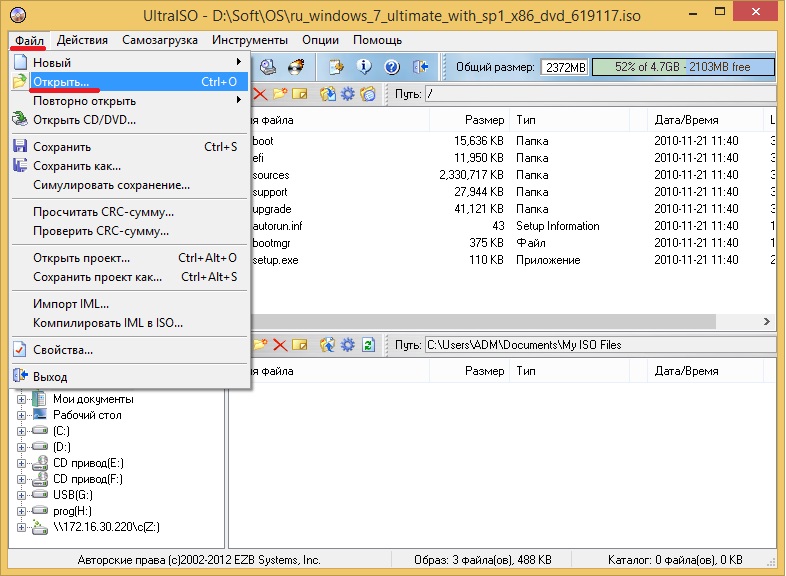786x576 pixels.
Task: Select the setup.exe file row
Action: (x=512, y=260)
